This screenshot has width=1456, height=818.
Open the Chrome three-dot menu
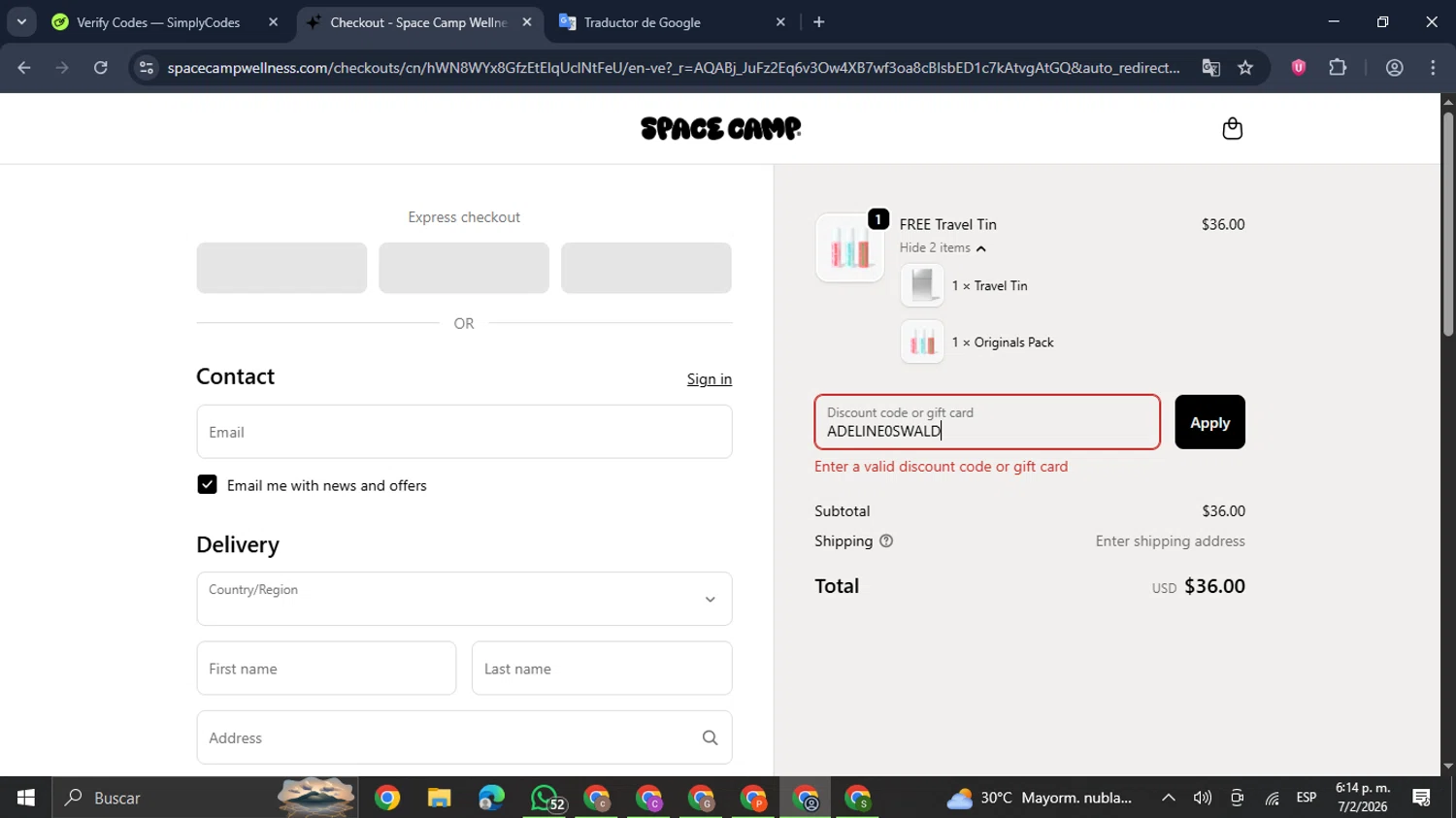1433,67
